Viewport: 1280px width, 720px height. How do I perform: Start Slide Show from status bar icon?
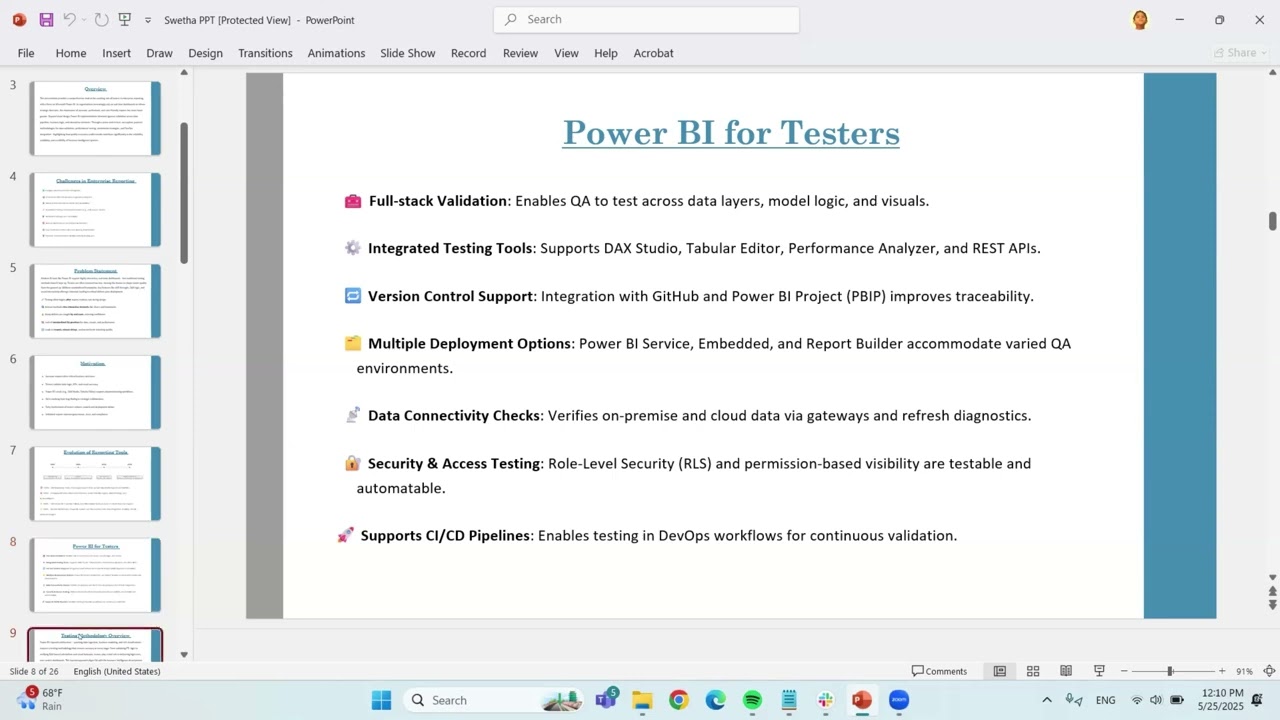click(1099, 671)
